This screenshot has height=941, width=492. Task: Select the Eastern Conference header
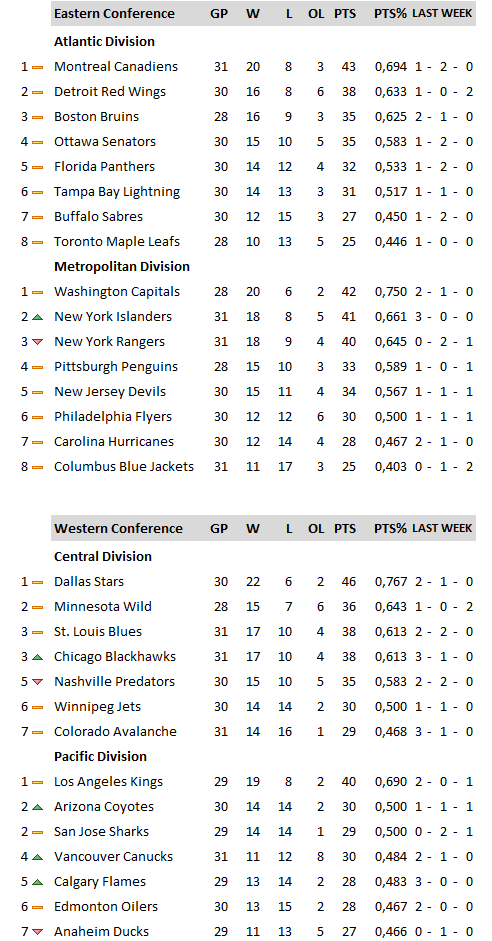[x=115, y=13]
